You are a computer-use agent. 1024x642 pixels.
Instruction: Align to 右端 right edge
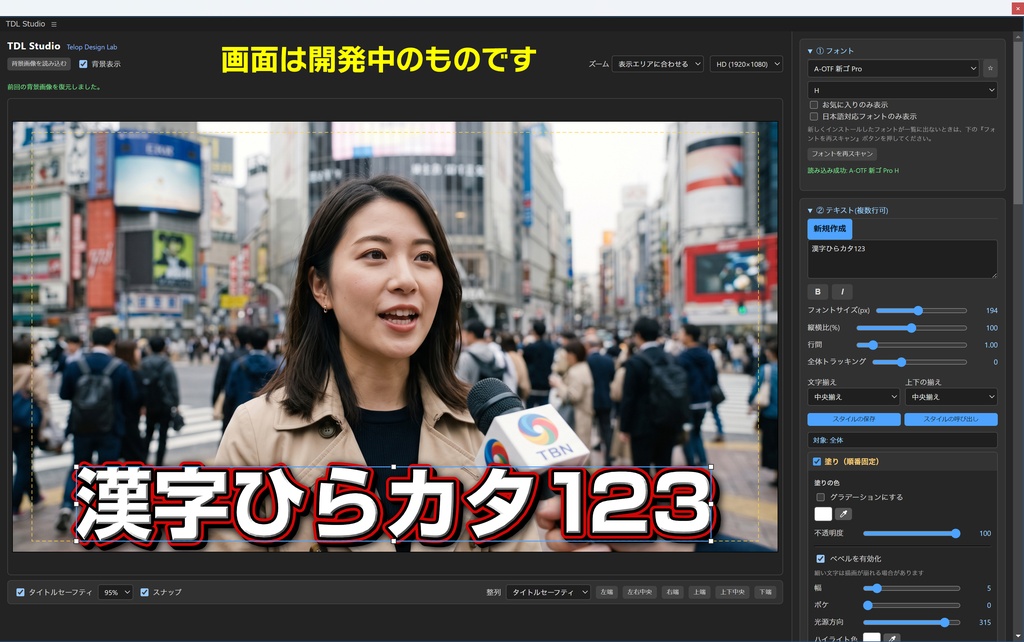pyautogui.click(x=672, y=592)
